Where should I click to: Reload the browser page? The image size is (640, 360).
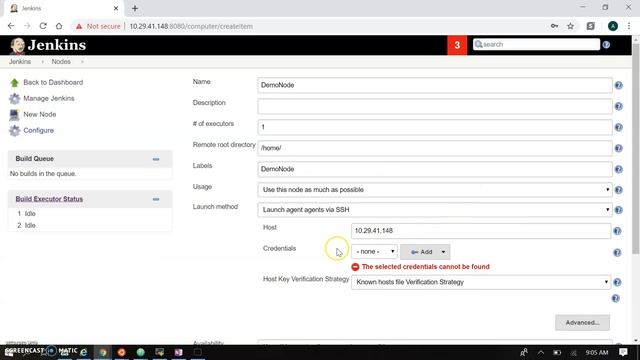tap(43, 26)
